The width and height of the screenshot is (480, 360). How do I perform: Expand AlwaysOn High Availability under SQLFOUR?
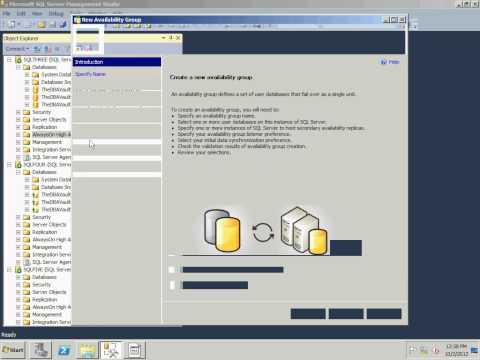pos(18,240)
